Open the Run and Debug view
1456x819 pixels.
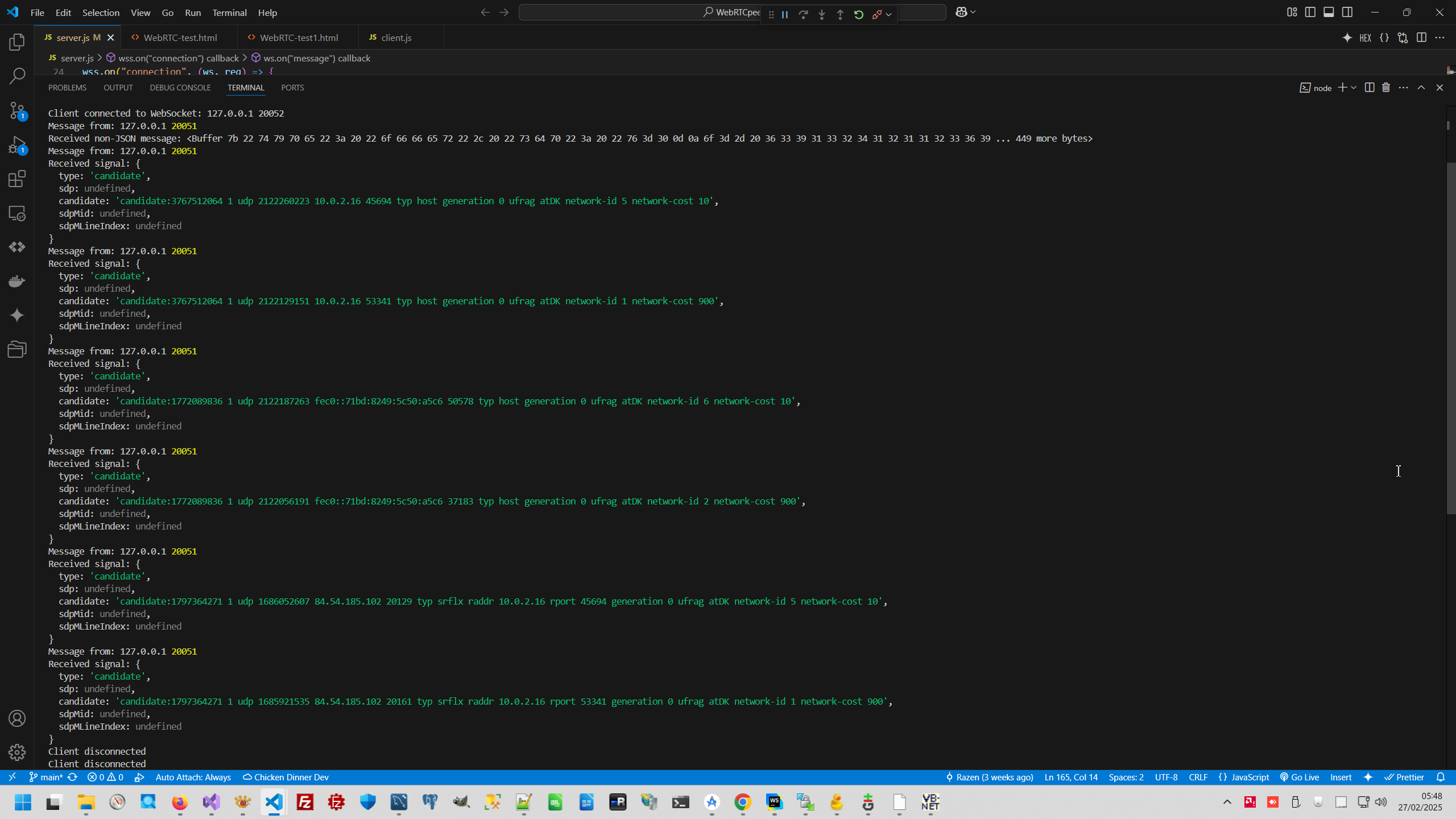click(x=17, y=145)
